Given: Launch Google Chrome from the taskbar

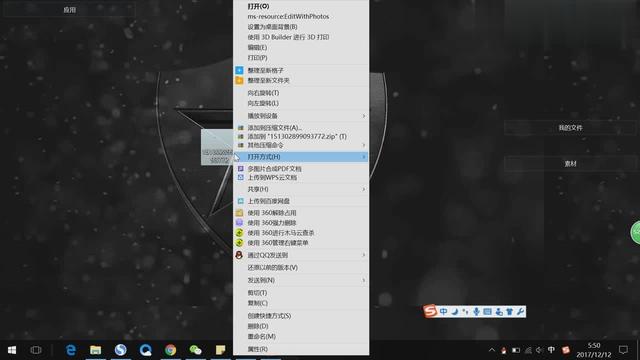Looking at the screenshot, I should [x=171, y=350].
